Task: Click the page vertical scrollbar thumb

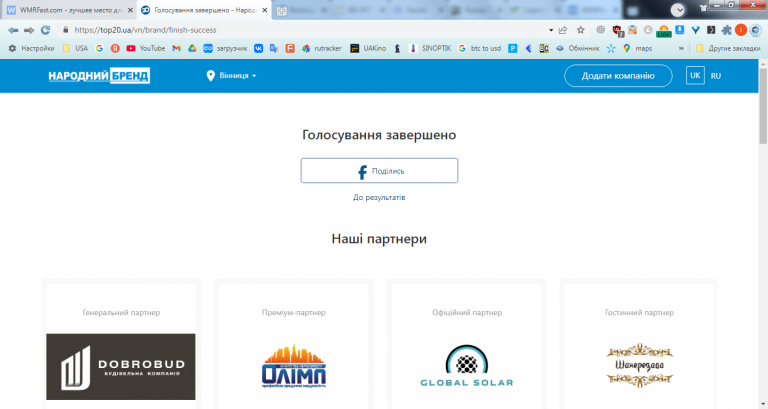Action: (x=763, y=105)
